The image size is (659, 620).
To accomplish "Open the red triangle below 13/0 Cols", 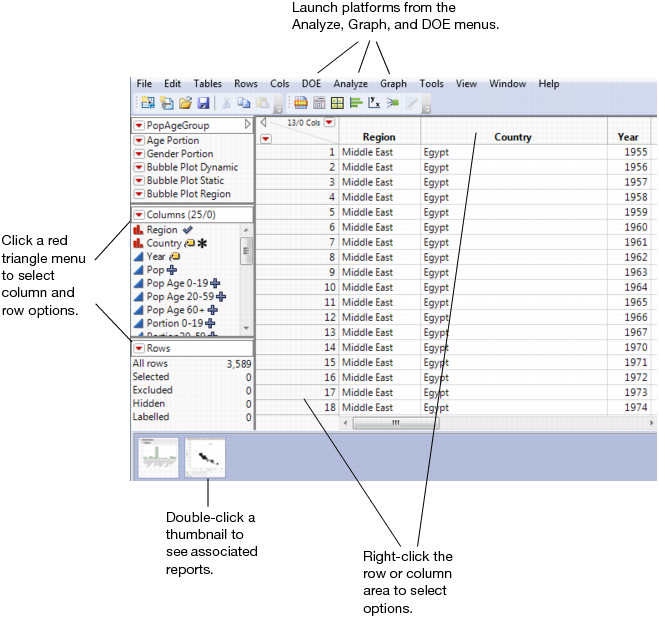I will (266, 139).
